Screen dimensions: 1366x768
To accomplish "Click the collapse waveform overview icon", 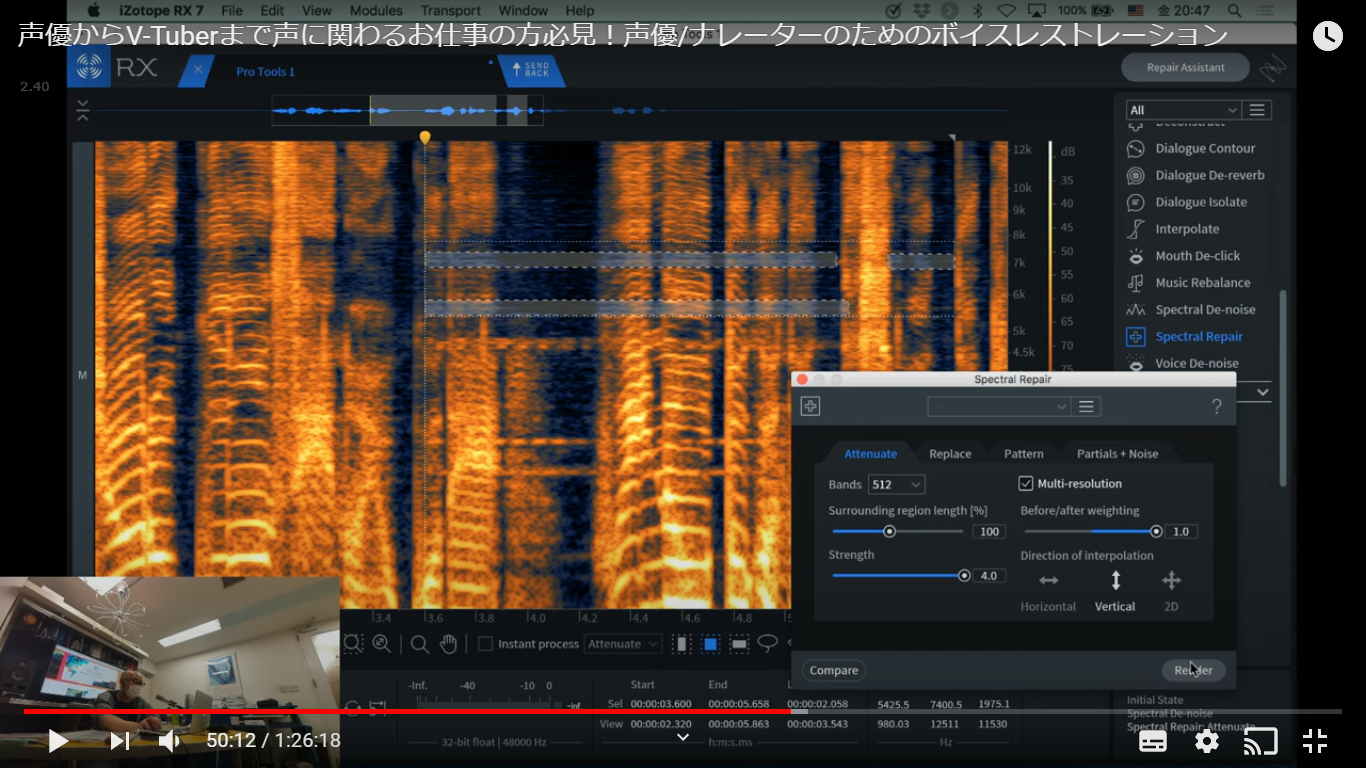I will click(83, 110).
